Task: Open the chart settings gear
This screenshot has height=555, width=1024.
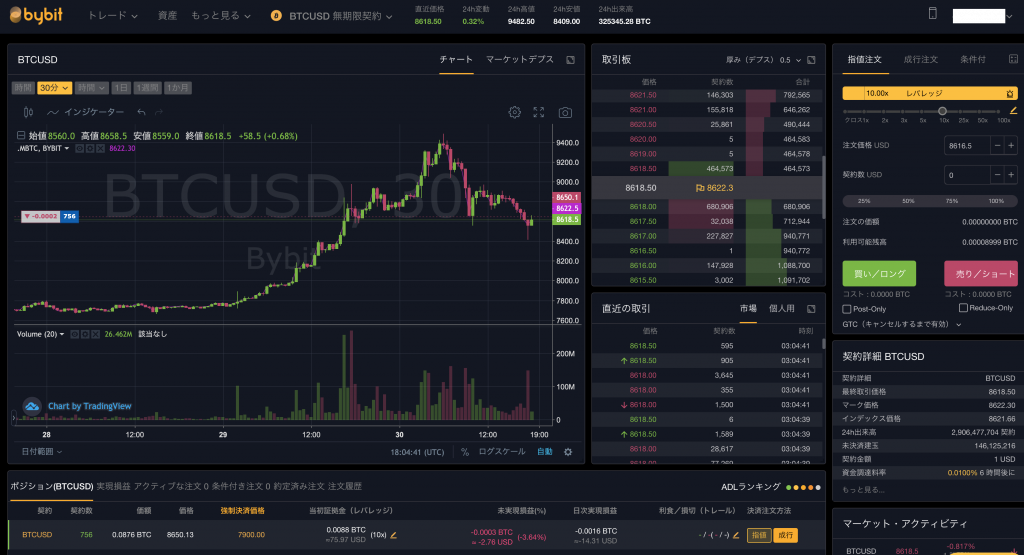Action: coord(515,112)
